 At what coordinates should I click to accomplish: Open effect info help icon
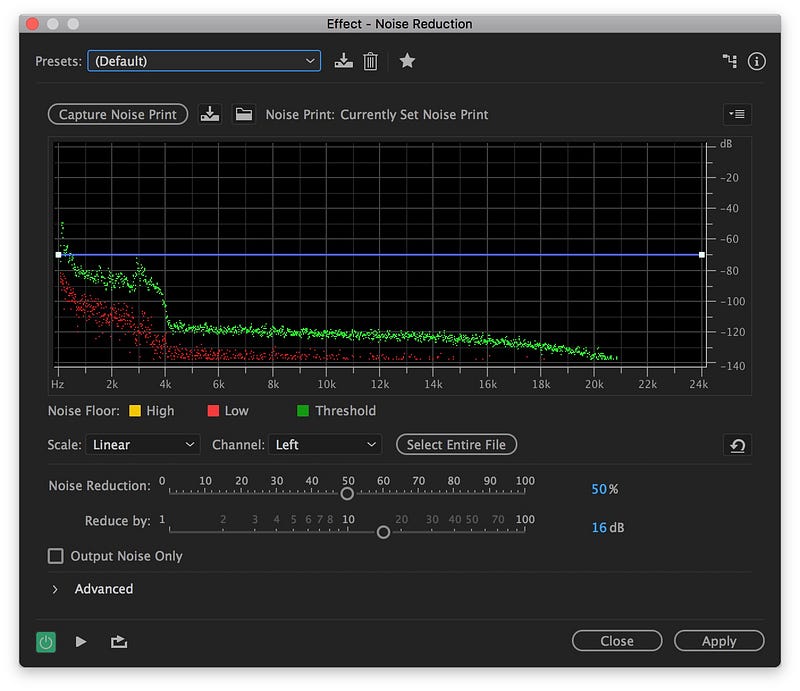[756, 61]
